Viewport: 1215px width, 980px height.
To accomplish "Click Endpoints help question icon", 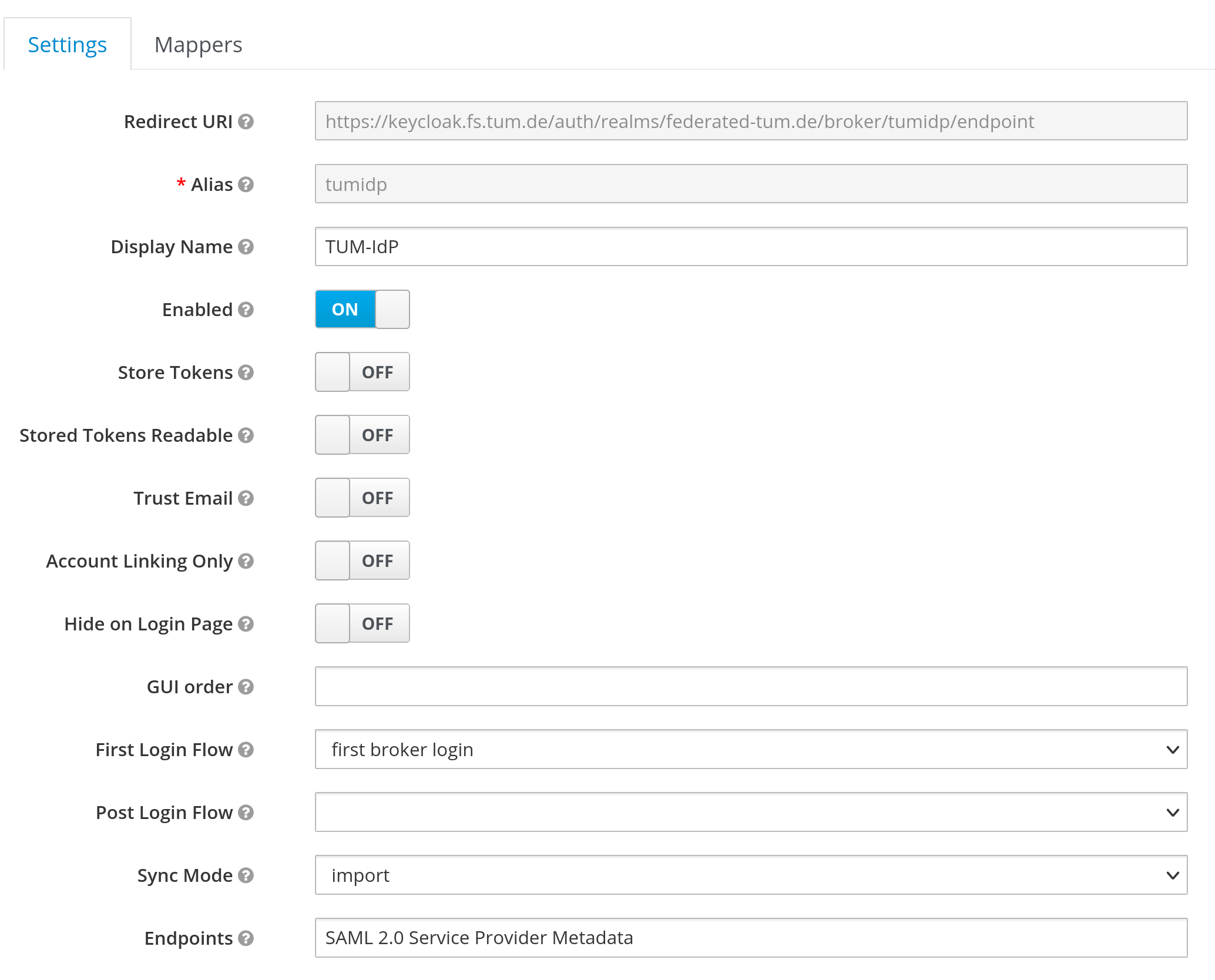I will [246, 938].
